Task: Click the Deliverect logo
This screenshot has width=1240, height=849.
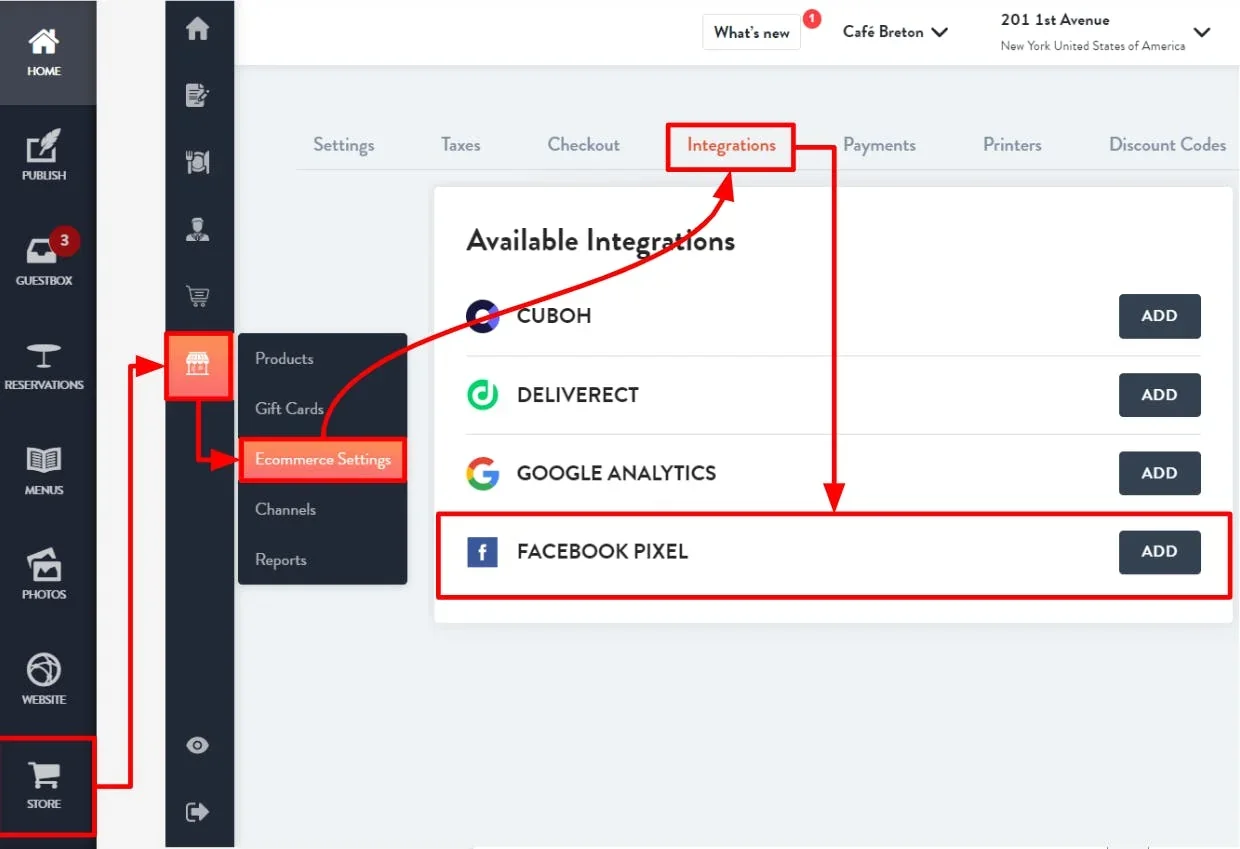Action: pyautogui.click(x=483, y=395)
